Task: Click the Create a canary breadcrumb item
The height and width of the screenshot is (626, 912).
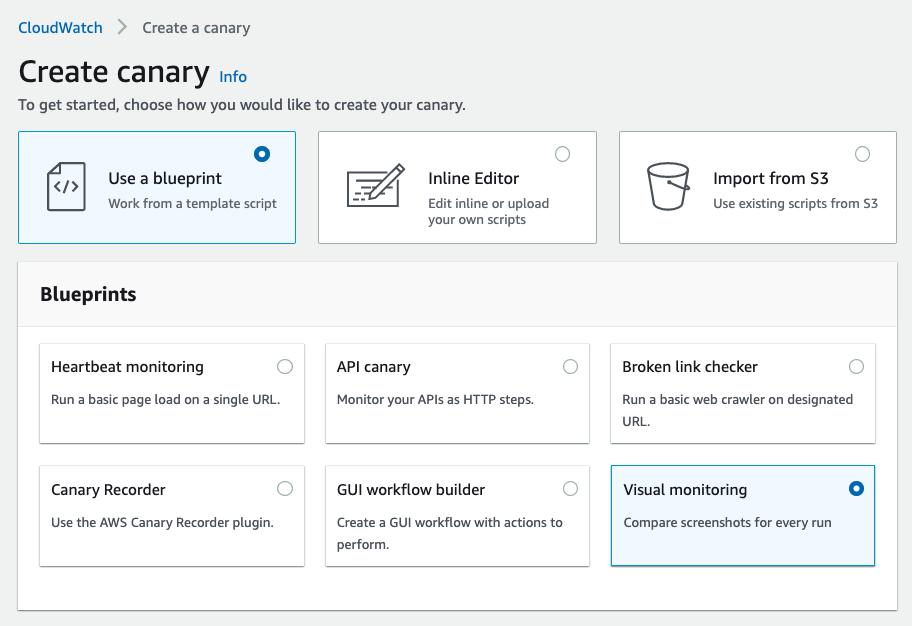Action: coord(196,28)
